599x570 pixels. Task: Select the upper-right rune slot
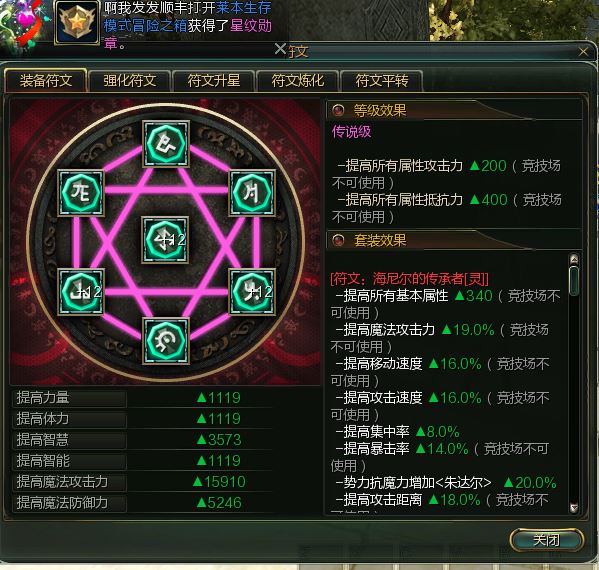tap(252, 193)
